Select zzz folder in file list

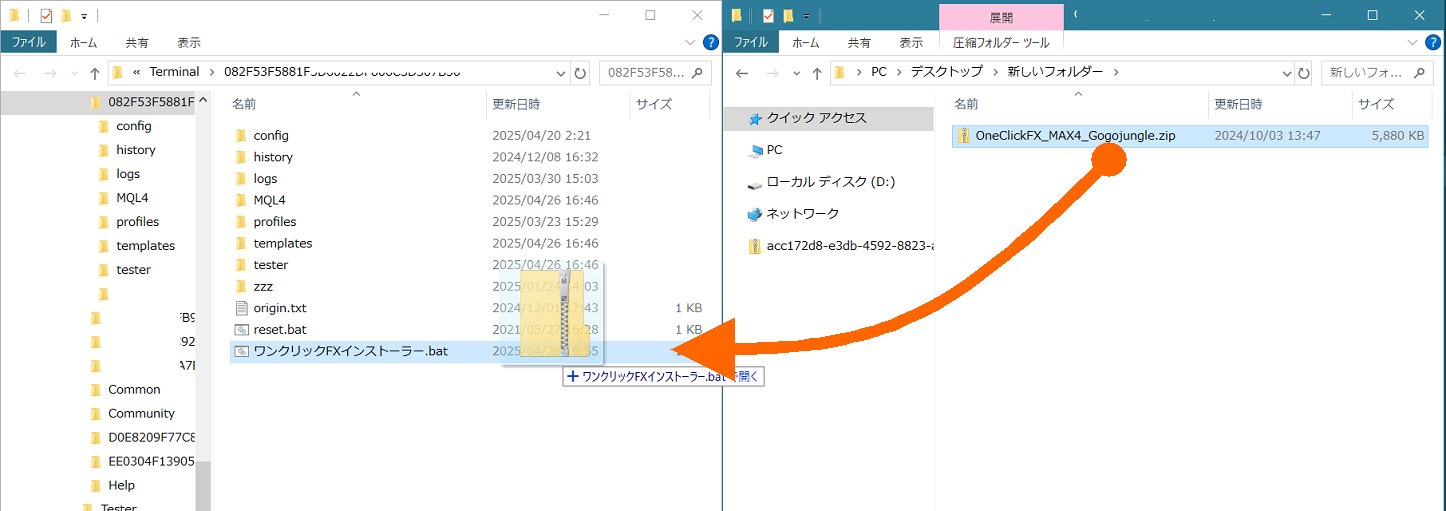tap(263, 287)
